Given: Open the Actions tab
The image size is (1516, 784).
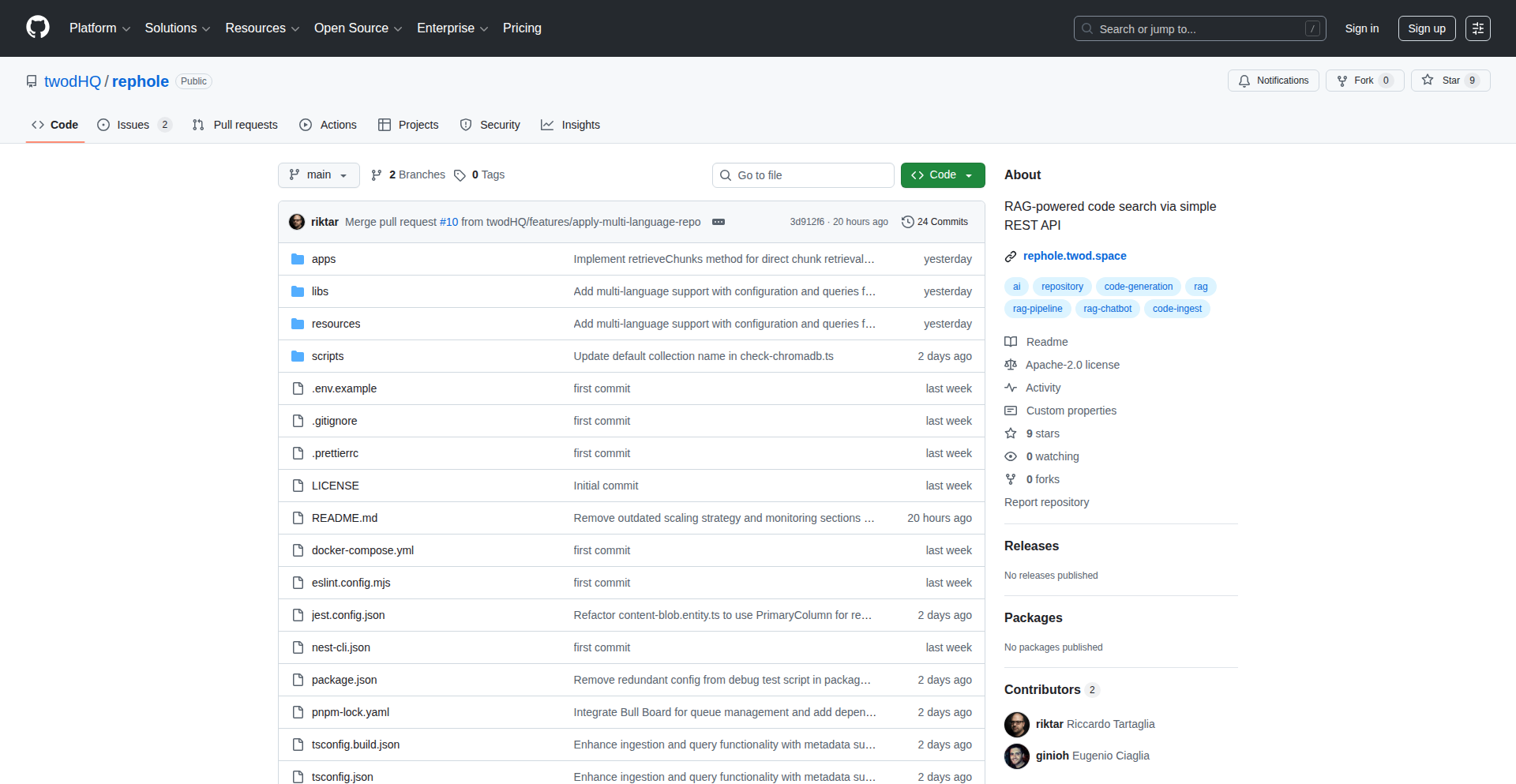Looking at the screenshot, I should point(328,125).
